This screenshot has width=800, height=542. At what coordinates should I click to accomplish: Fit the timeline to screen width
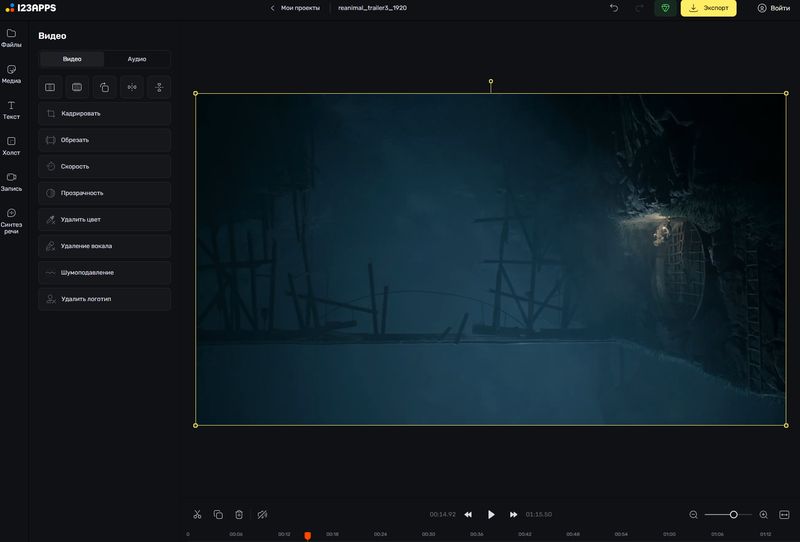(x=784, y=514)
